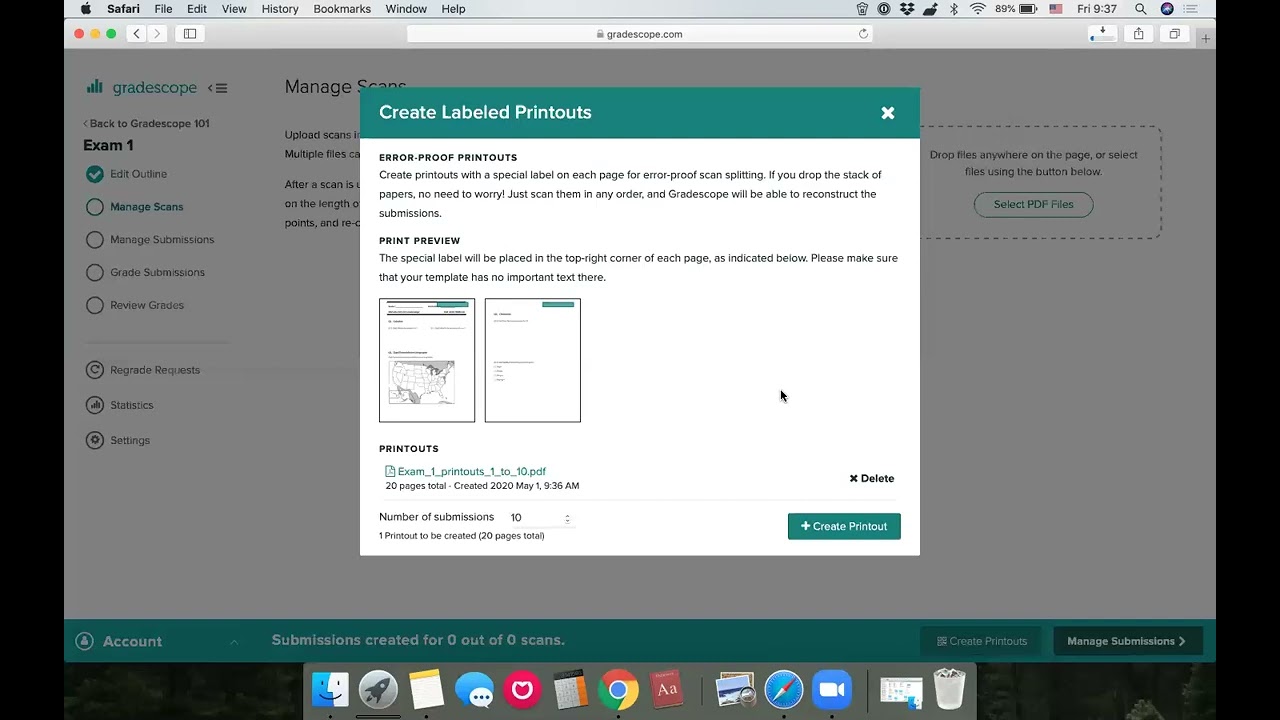Delete the Exam_1 printouts file
Viewport: 1280px width, 720px height.
coord(872,478)
